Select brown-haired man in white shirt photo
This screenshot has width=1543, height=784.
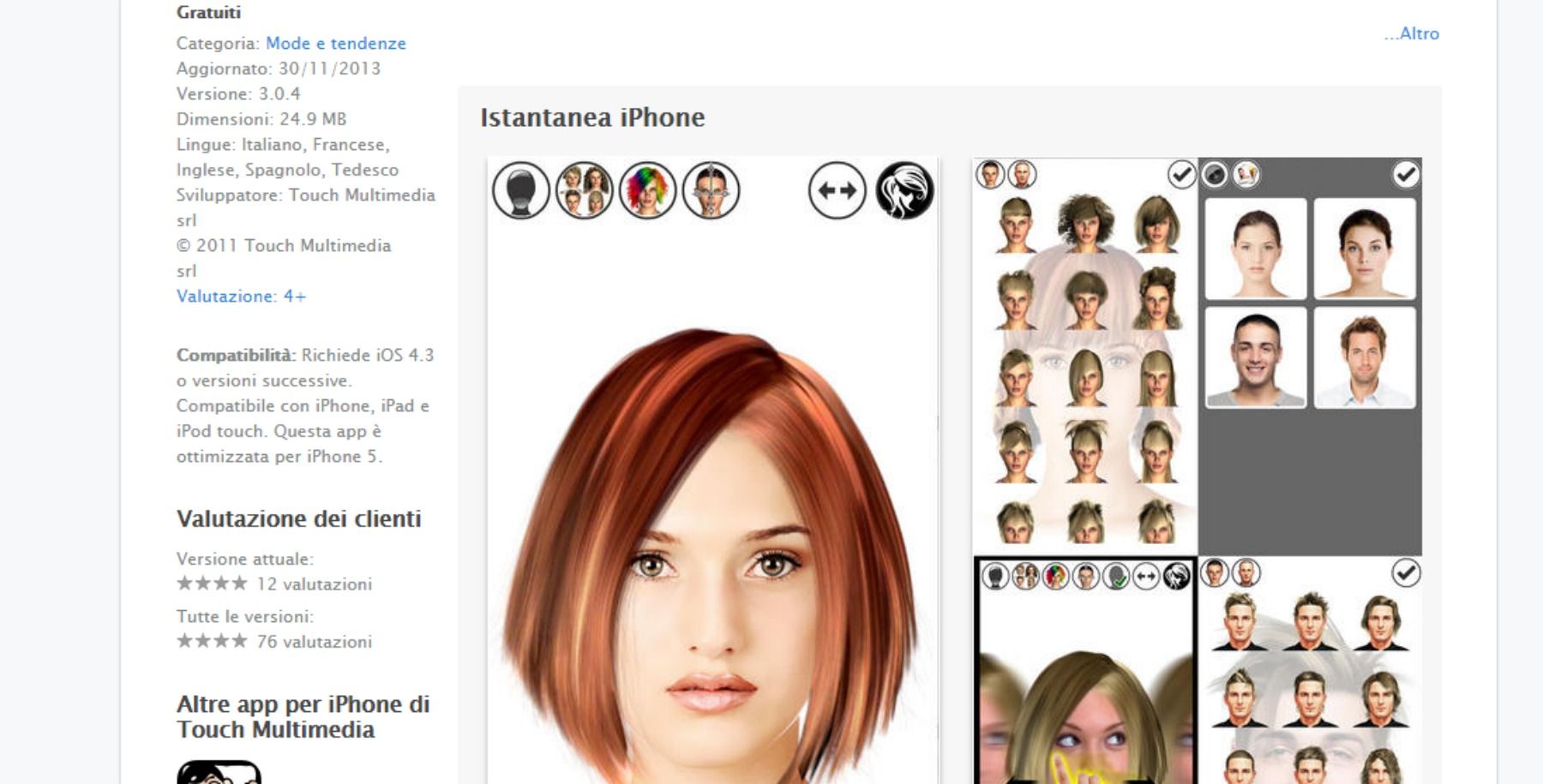point(1365,358)
